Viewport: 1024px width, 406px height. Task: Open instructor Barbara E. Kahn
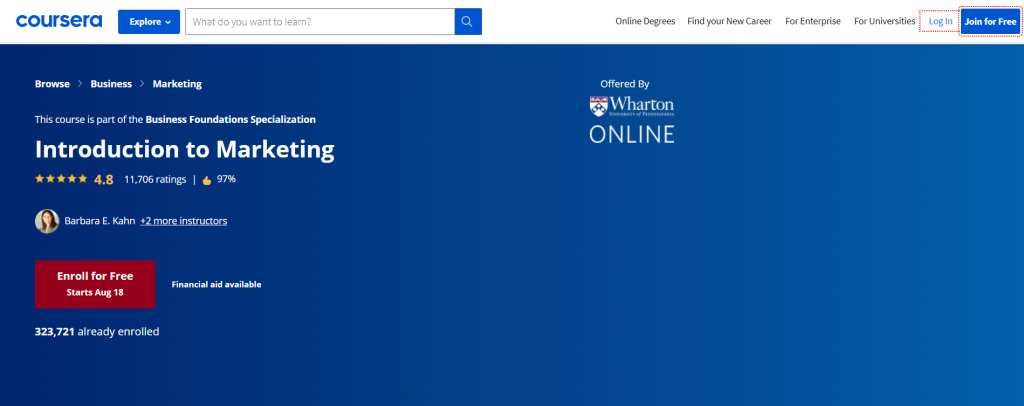coord(100,221)
